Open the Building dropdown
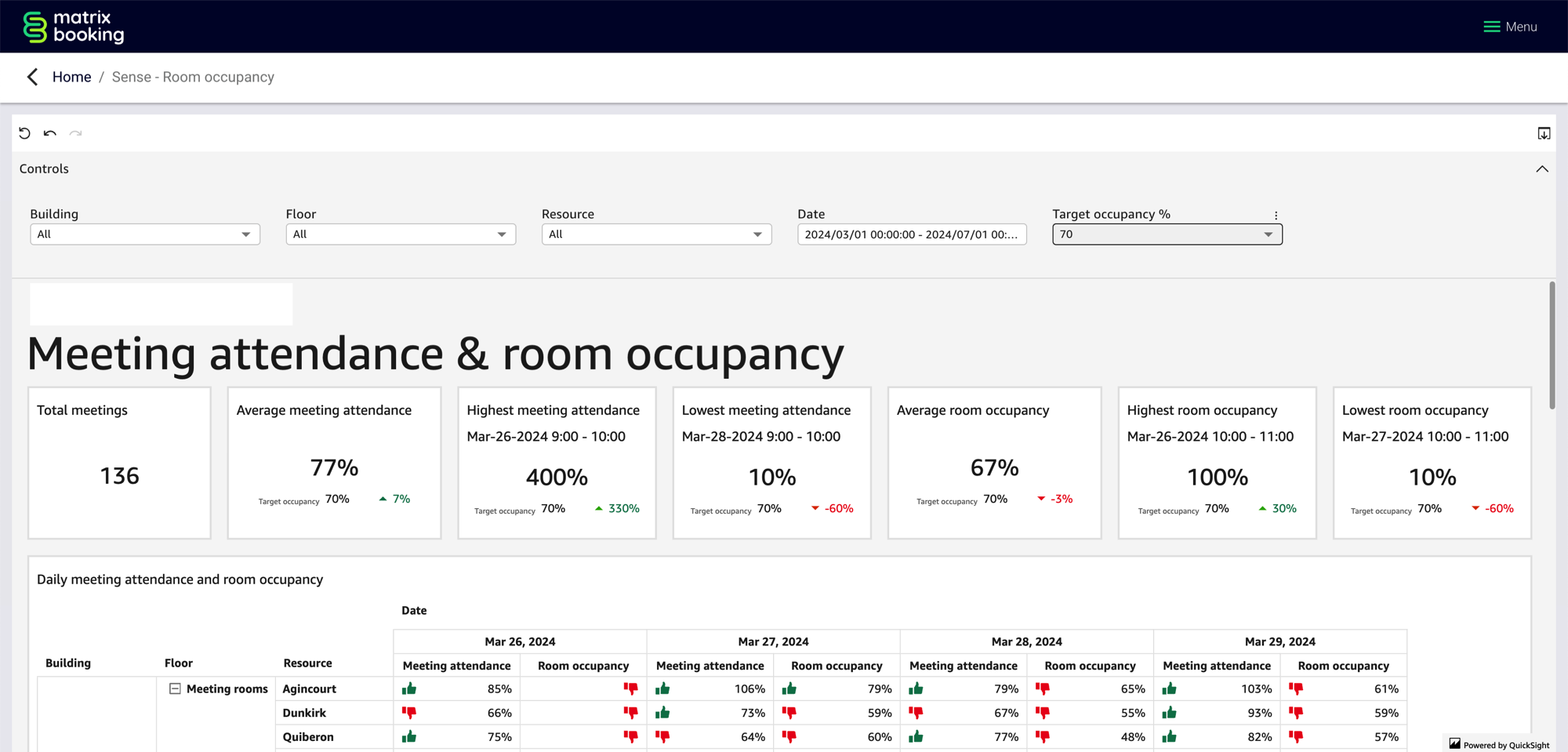This screenshot has height=752, width=1568. pos(145,234)
